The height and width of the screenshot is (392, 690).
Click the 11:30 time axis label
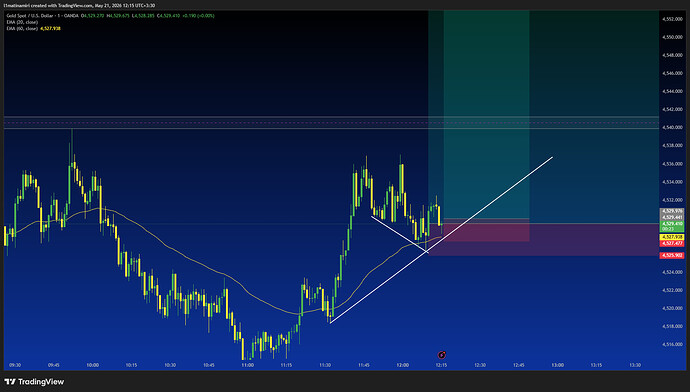click(x=325, y=365)
